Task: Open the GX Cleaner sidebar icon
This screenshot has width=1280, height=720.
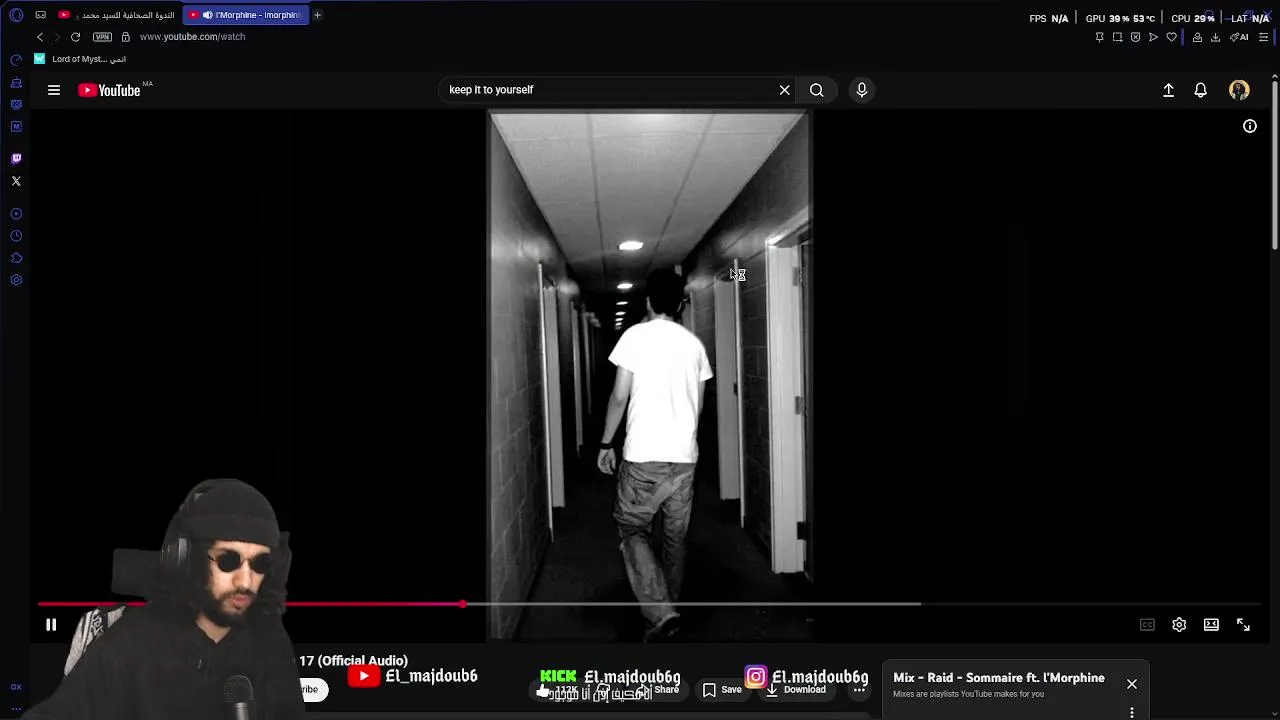Action: coord(16,82)
